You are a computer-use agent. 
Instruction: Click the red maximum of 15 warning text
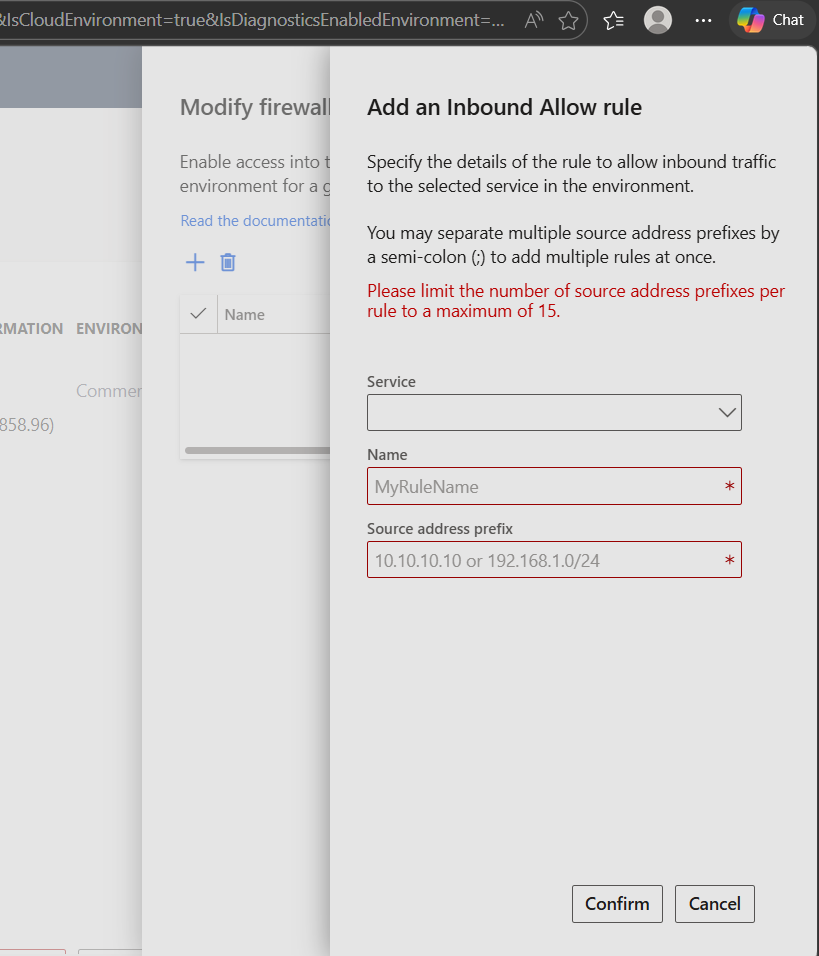pos(576,301)
